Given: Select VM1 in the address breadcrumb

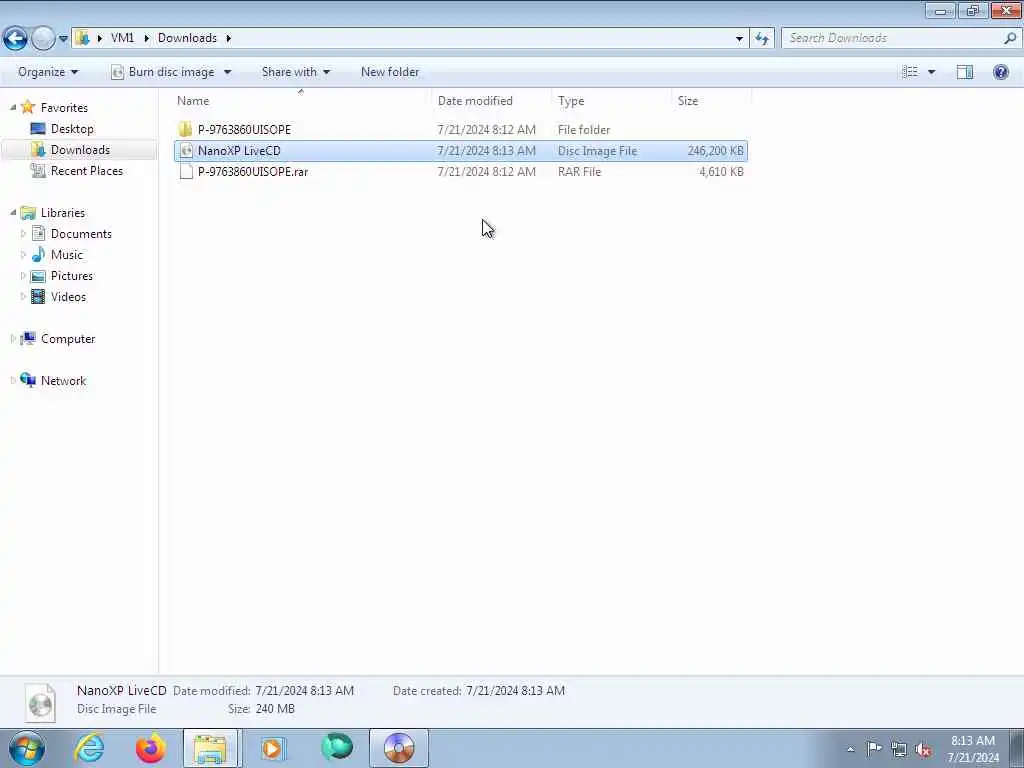Looking at the screenshot, I should click(122, 38).
